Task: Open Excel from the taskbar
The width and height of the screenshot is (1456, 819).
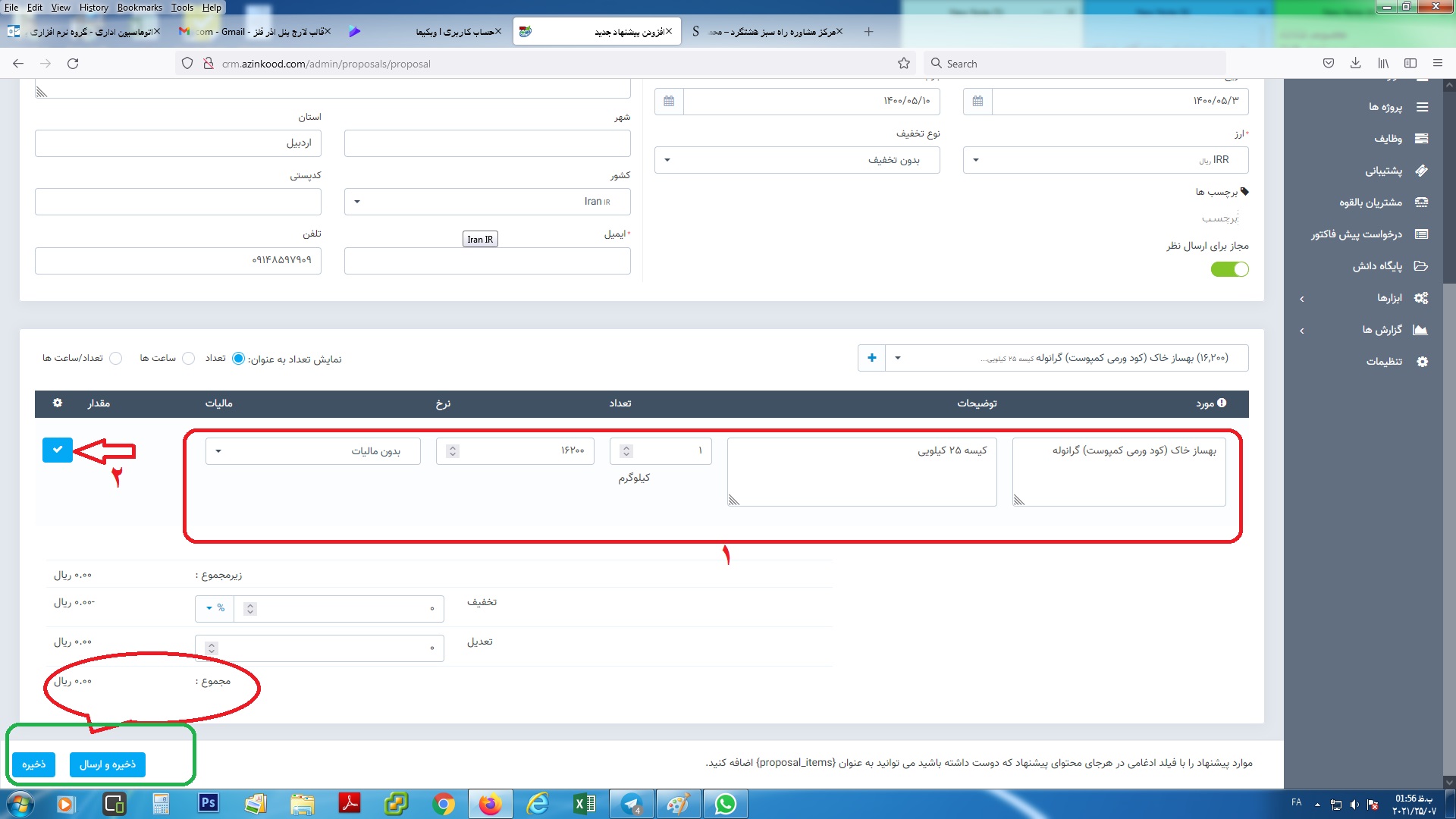Action: tap(585, 804)
